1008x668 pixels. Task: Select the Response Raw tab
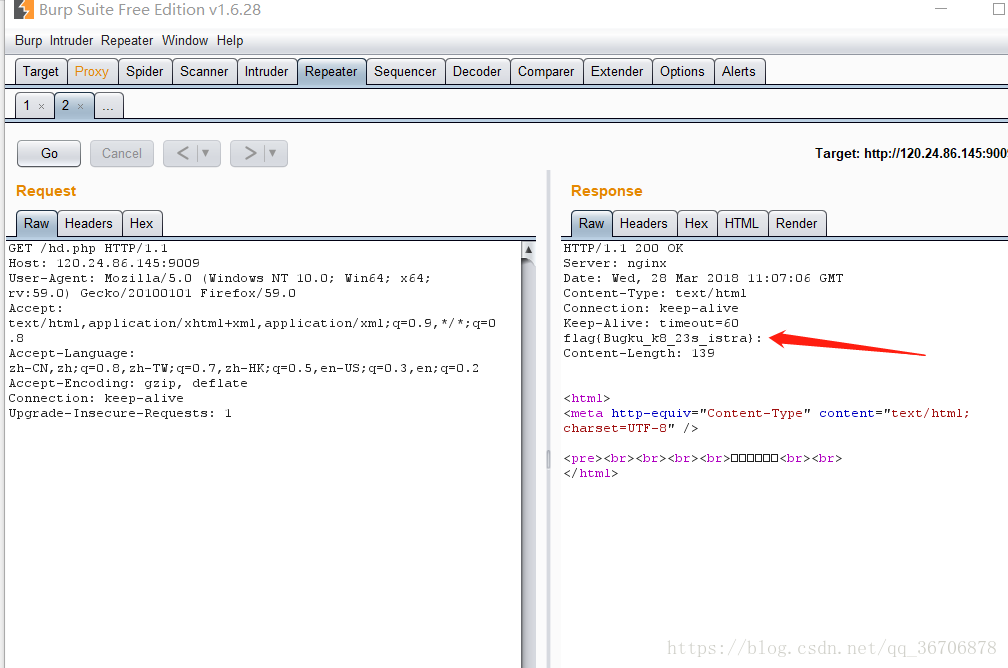591,223
